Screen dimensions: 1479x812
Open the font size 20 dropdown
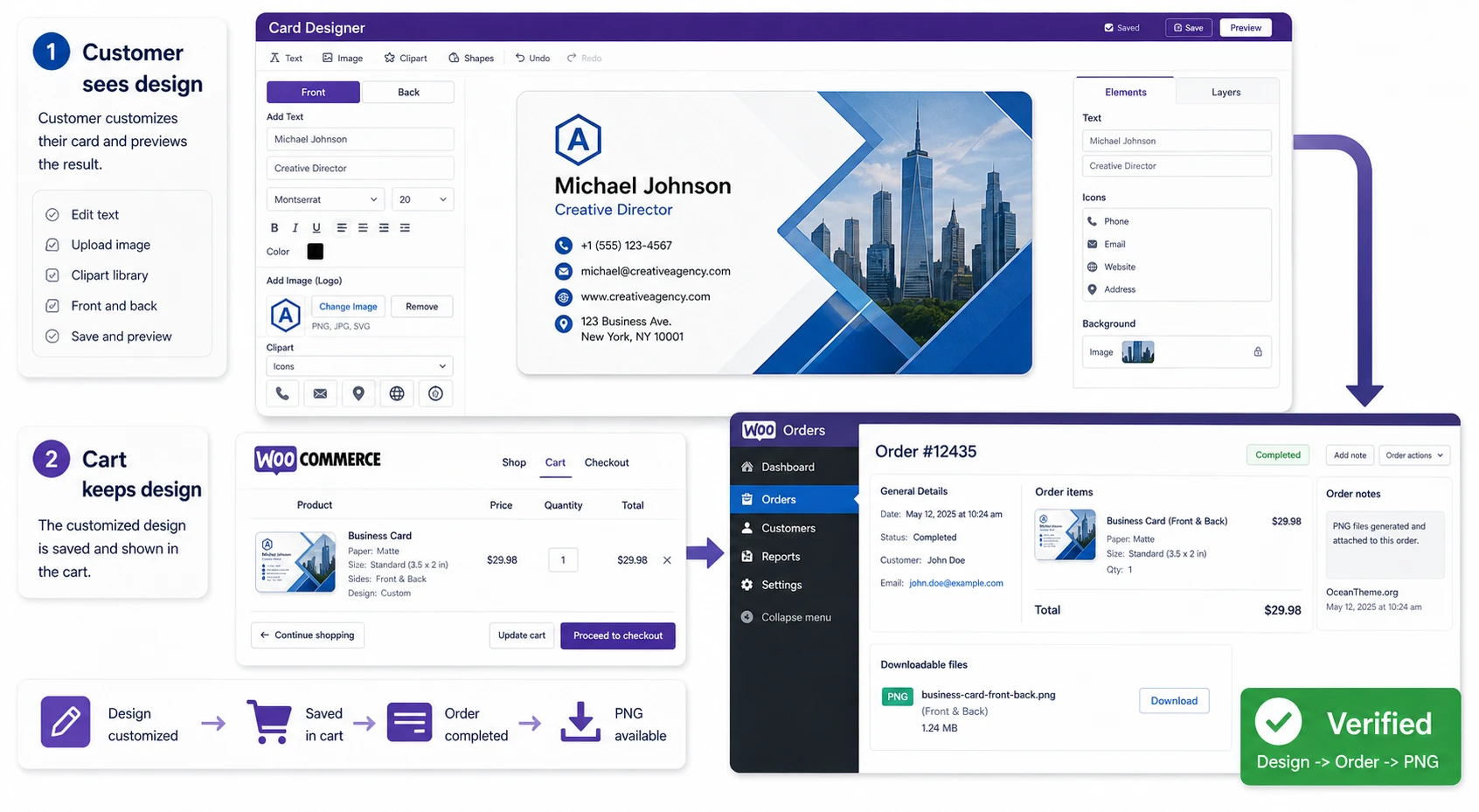422,199
